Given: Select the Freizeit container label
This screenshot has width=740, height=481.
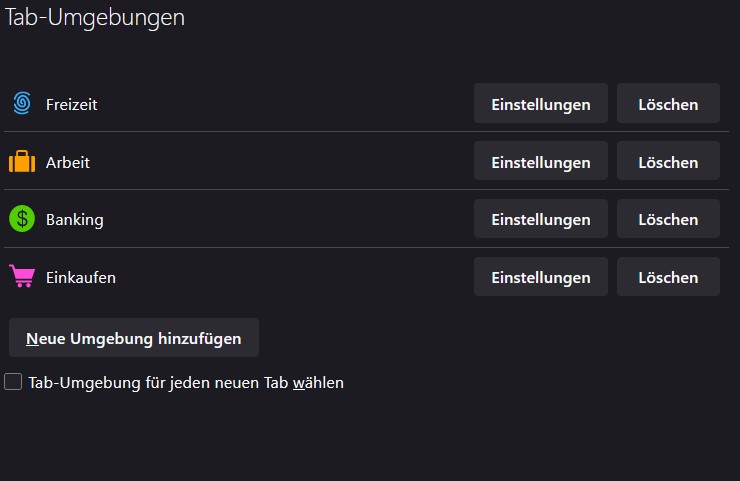Looking at the screenshot, I should click(x=71, y=103).
